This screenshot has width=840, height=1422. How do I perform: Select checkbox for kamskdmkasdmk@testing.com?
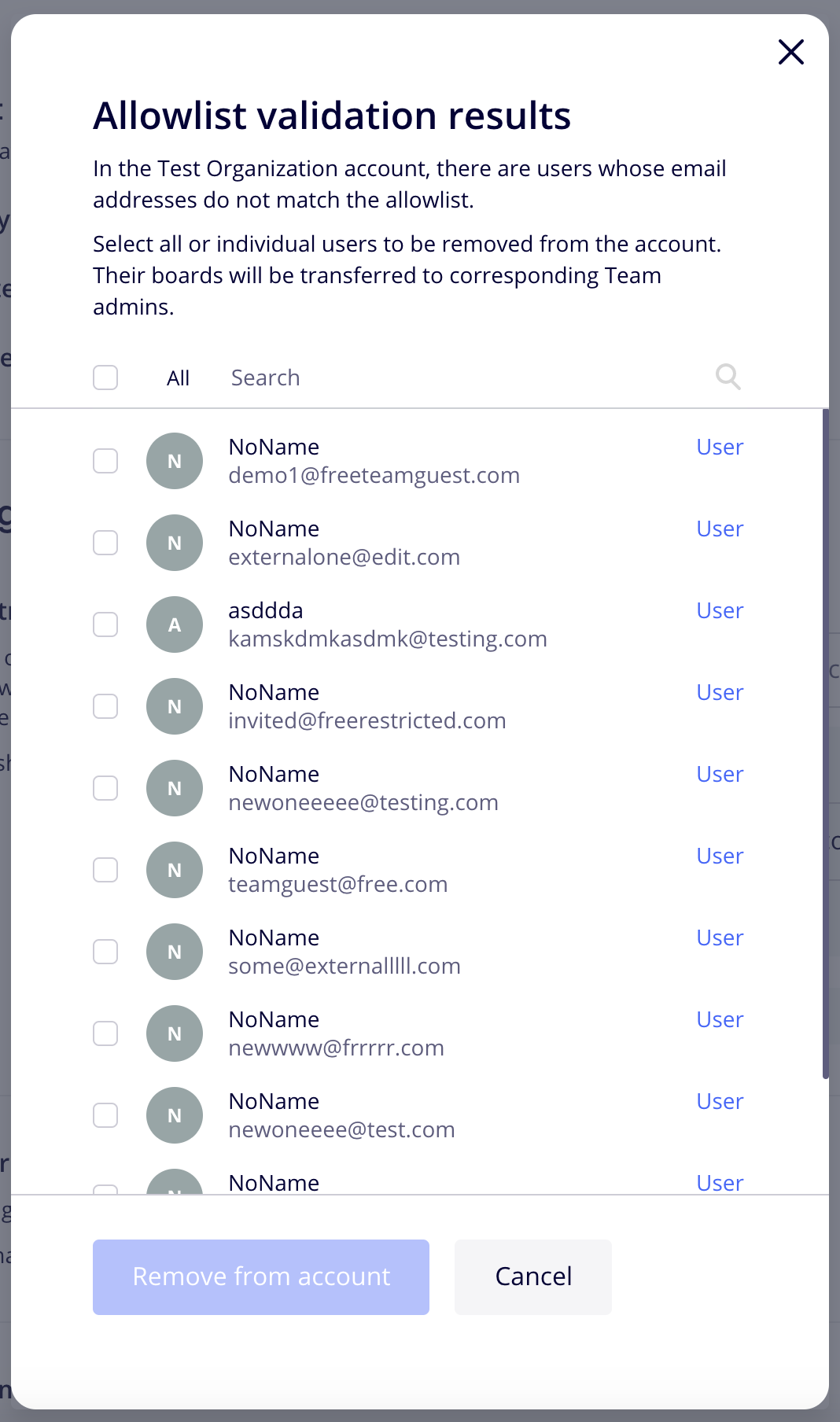(x=105, y=624)
